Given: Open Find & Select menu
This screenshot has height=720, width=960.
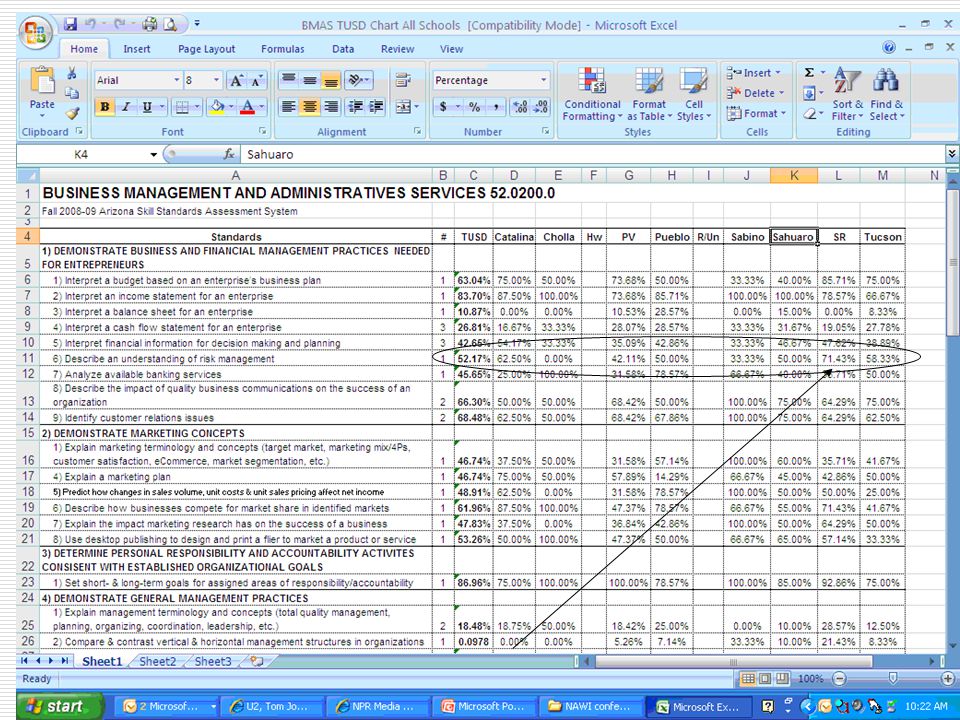Looking at the screenshot, I should pyautogui.click(x=886, y=94).
